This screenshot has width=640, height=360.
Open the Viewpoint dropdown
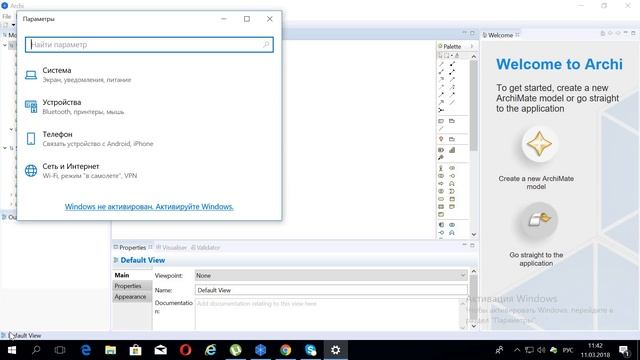(x=331, y=276)
